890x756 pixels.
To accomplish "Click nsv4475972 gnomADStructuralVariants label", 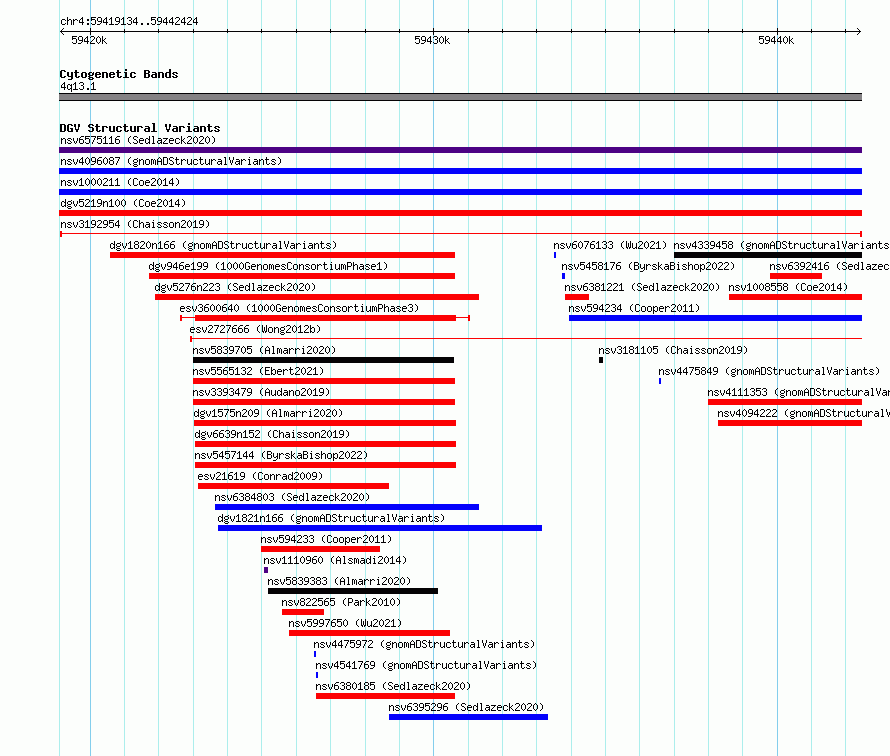I will (x=424, y=644).
